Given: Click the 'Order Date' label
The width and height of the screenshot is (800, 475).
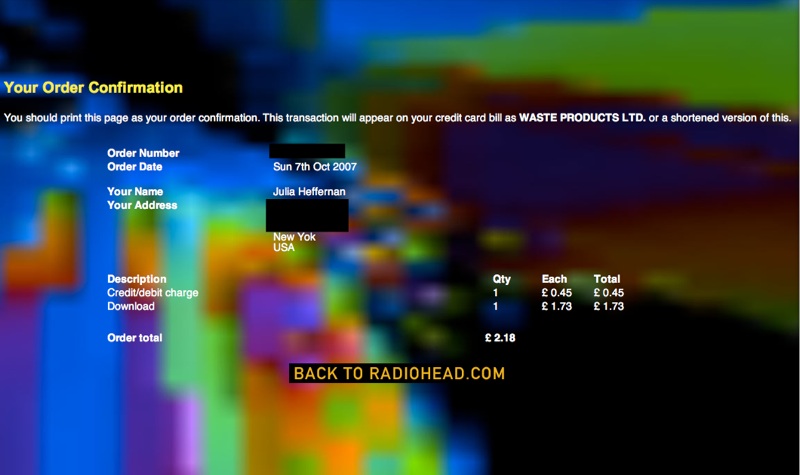Looking at the screenshot, I should [135, 167].
